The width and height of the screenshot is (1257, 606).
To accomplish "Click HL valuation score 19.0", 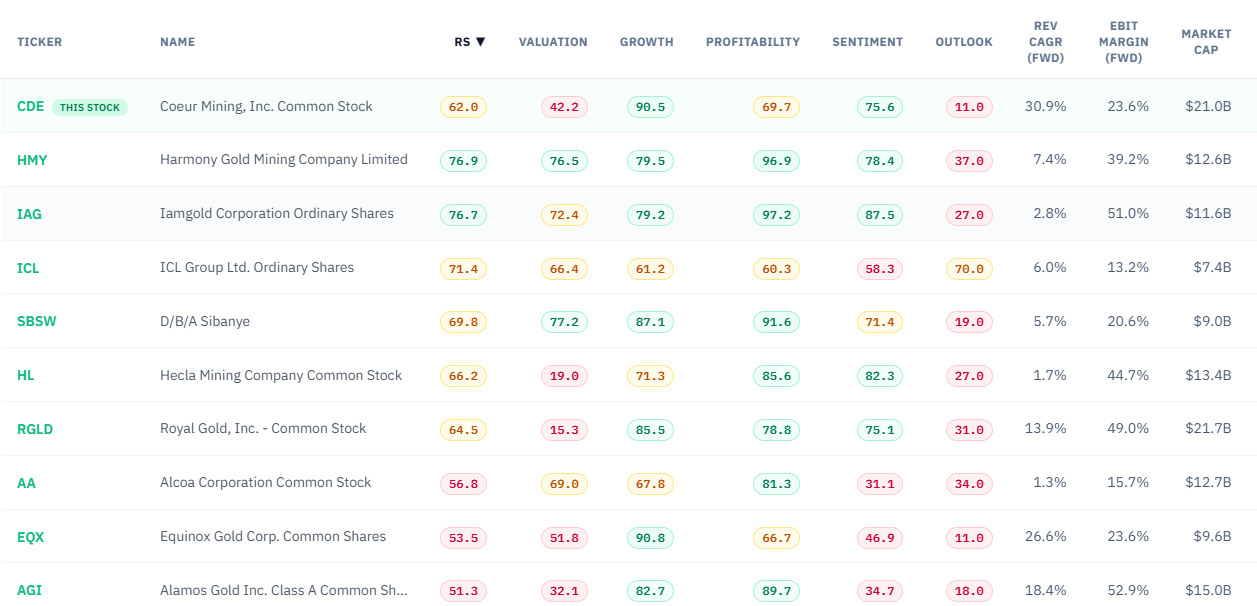I will click(564, 376).
